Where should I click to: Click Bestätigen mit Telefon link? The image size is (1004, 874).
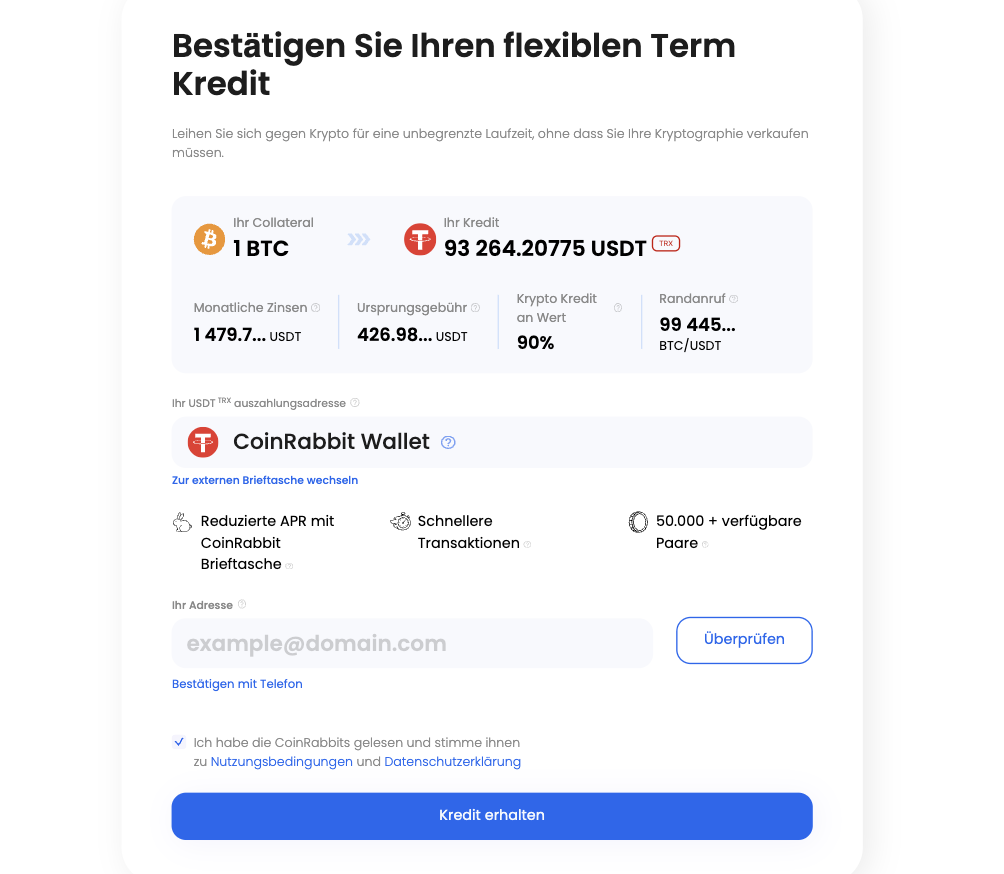[x=237, y=684]
